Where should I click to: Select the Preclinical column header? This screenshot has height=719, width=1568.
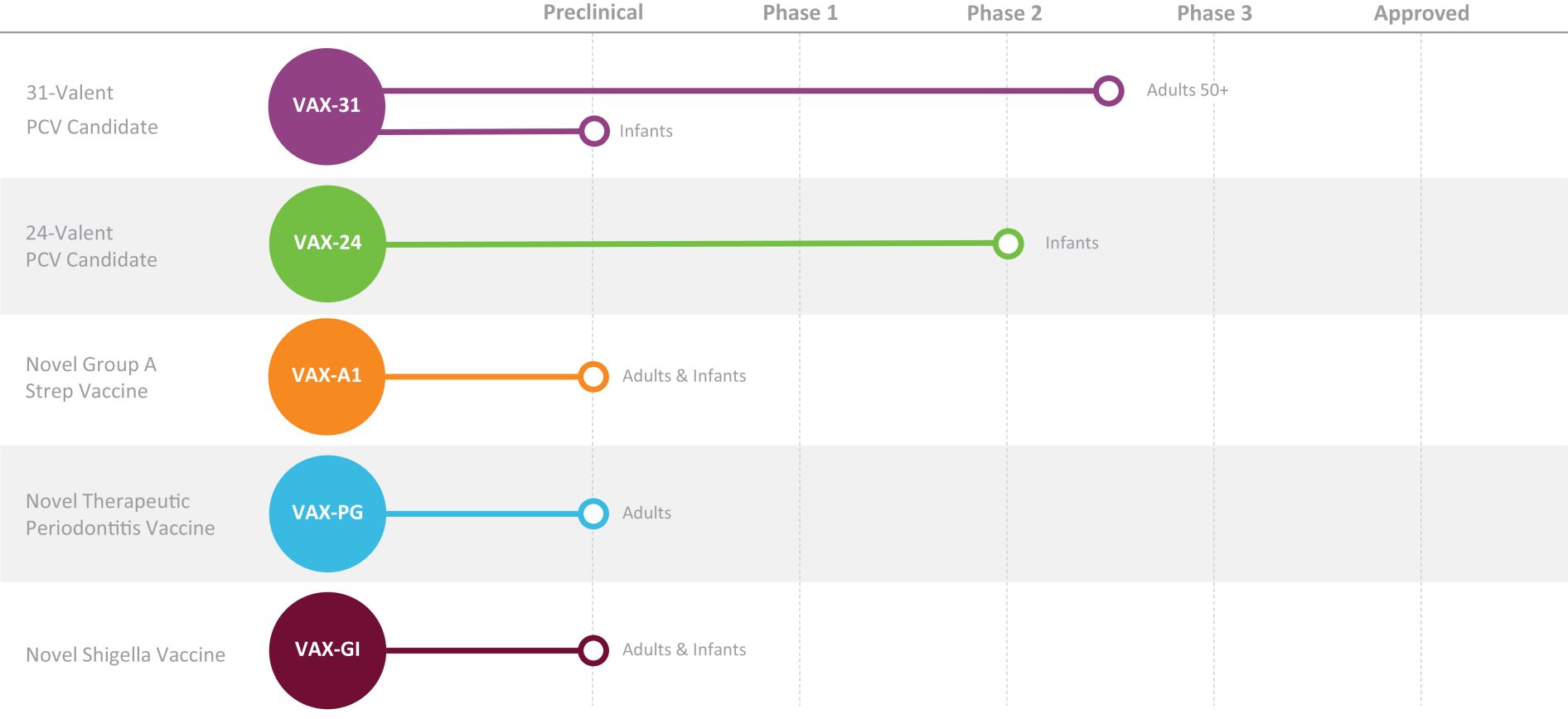[x=593, y=13]
